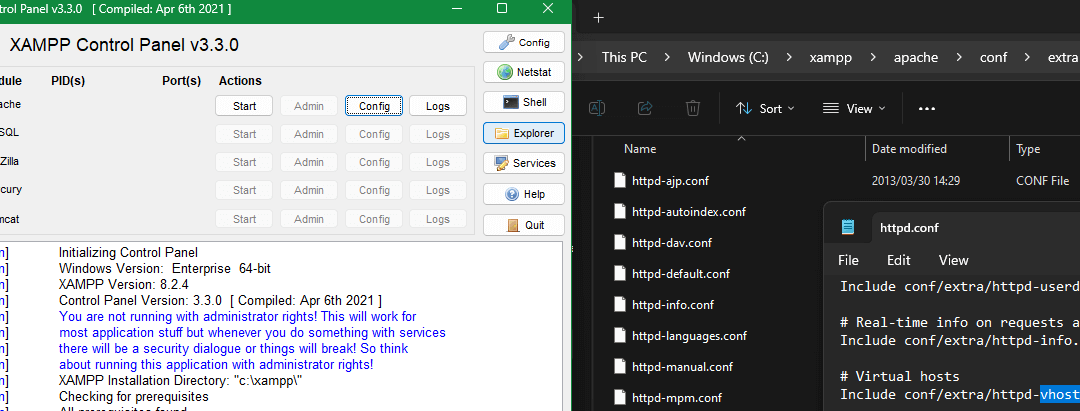Select httpd-dav.conf file
This screenshot has width=1080, height=411.
click(x=672, y=243)
